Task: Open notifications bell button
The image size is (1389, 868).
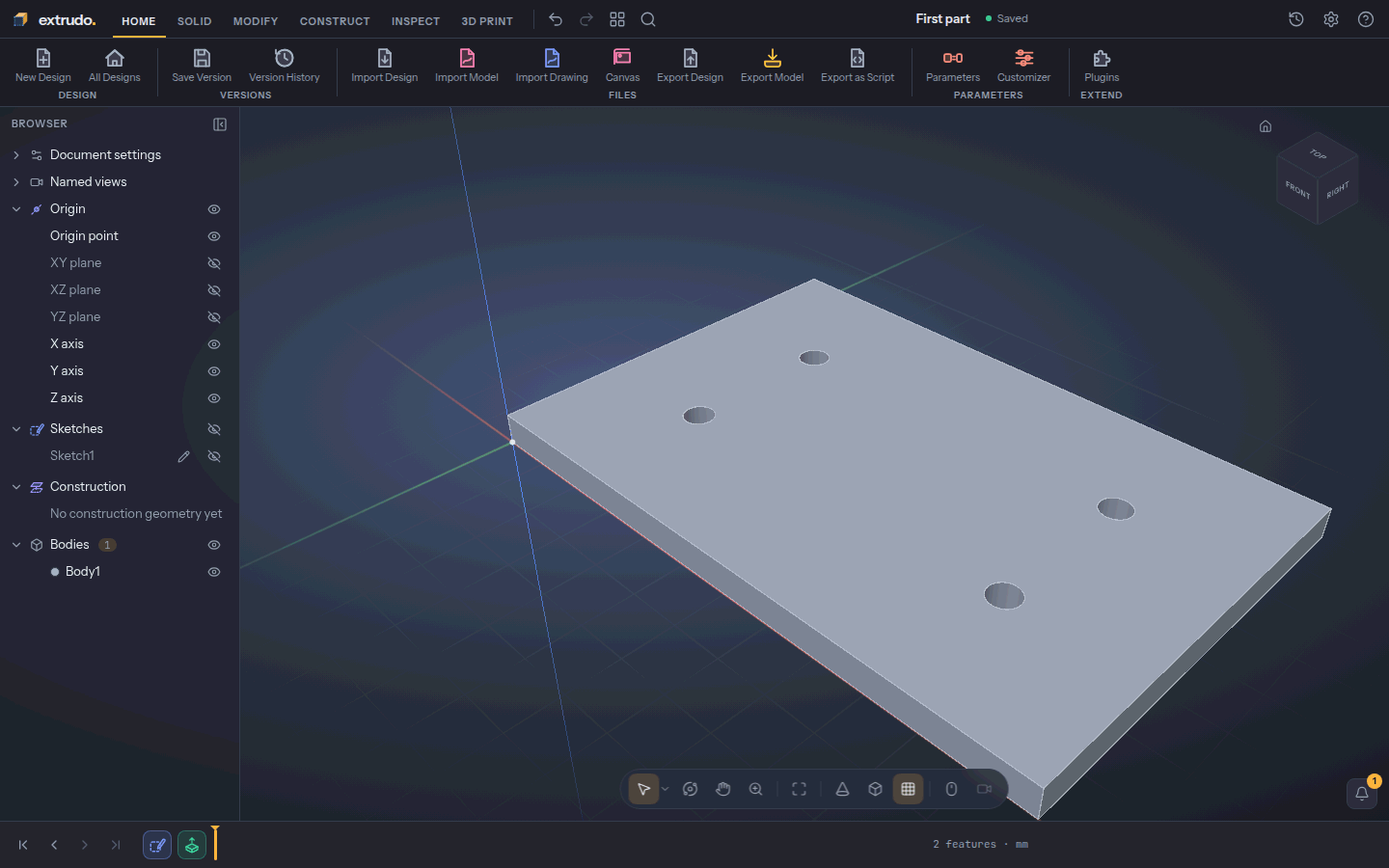Action: pos(1362,794)
